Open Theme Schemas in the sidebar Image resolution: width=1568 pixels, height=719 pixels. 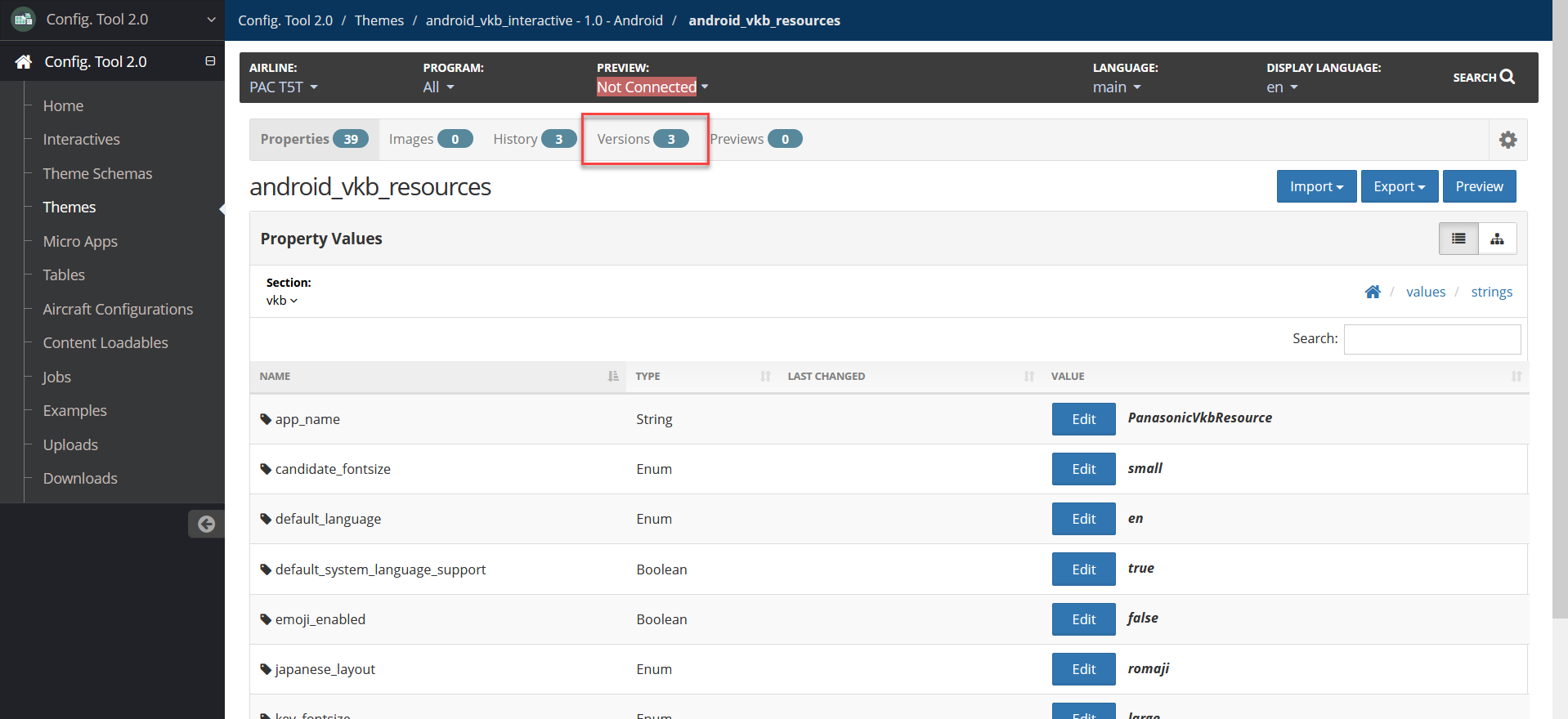97,173
